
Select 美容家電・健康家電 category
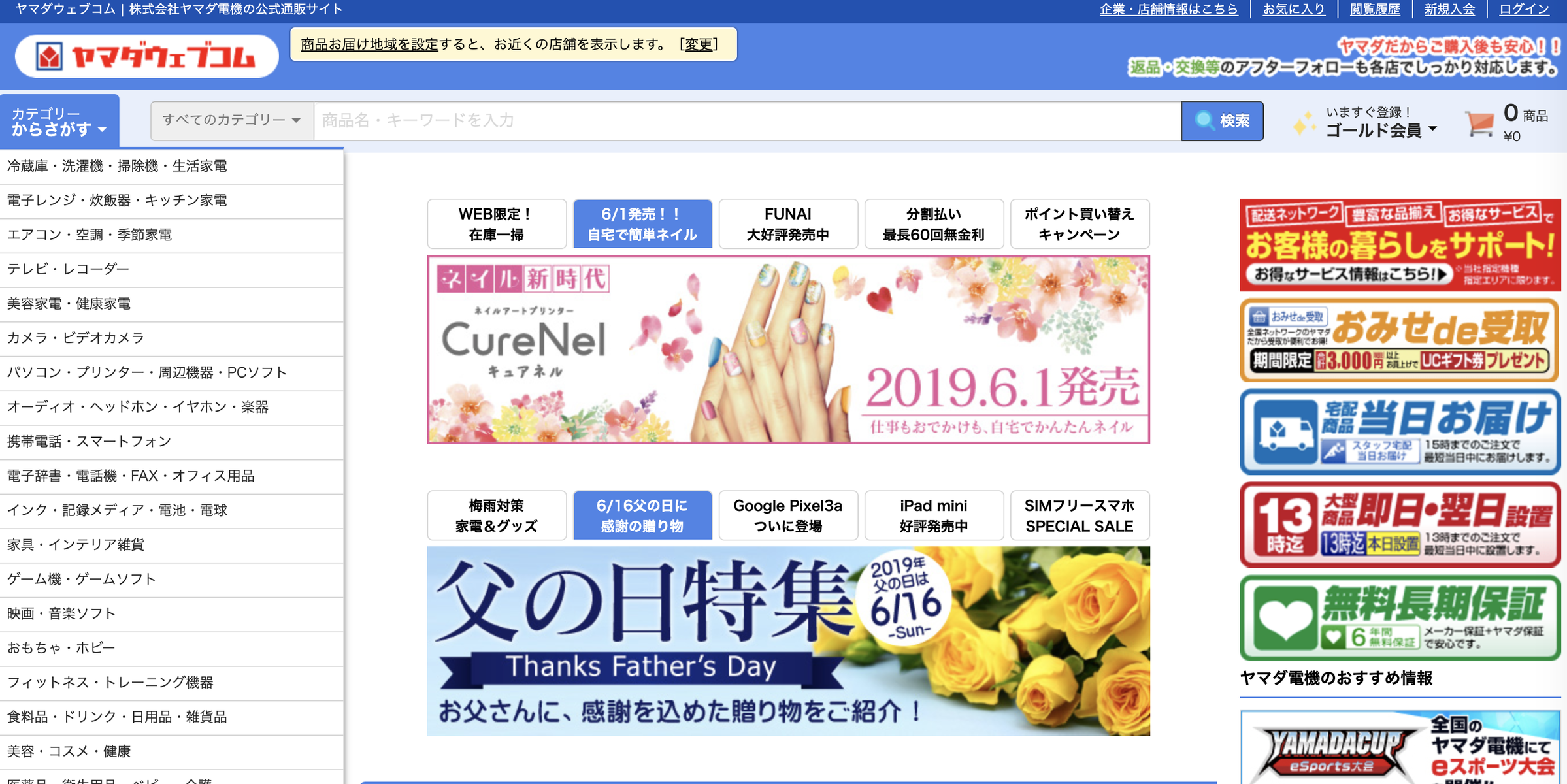click(x=171, y=304)
